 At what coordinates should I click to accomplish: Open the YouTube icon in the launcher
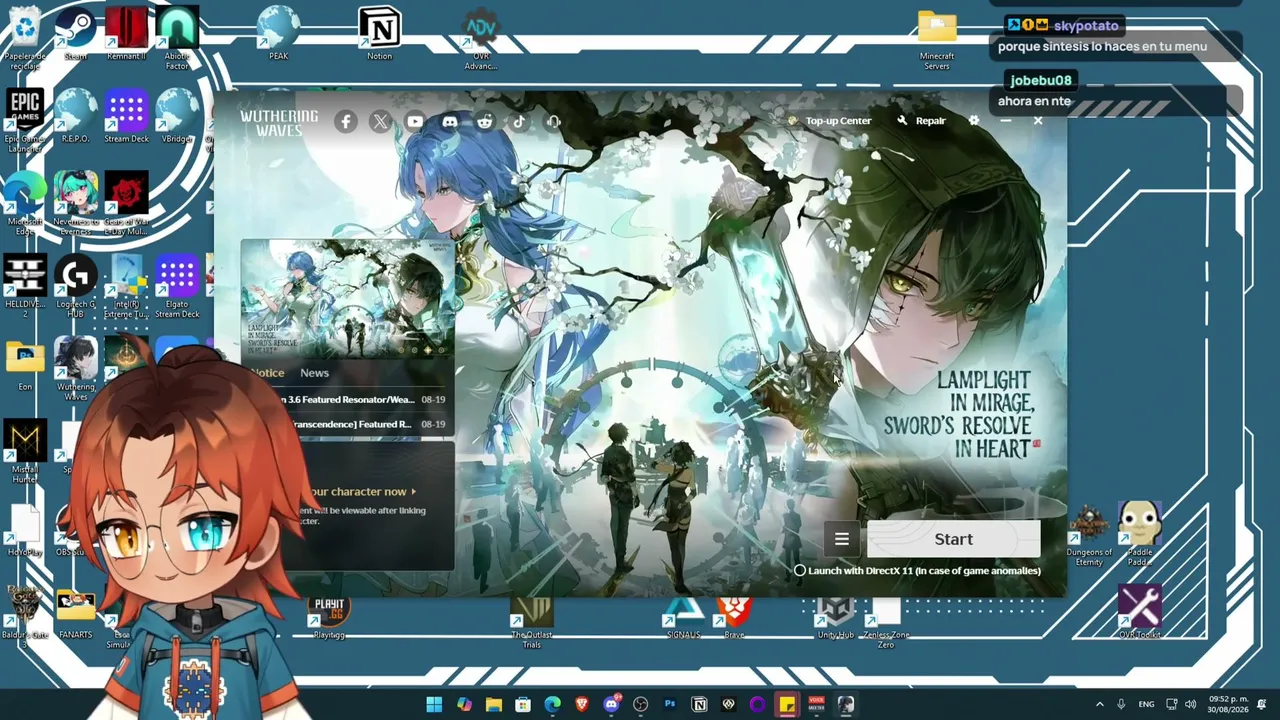(x=415, y=122)
